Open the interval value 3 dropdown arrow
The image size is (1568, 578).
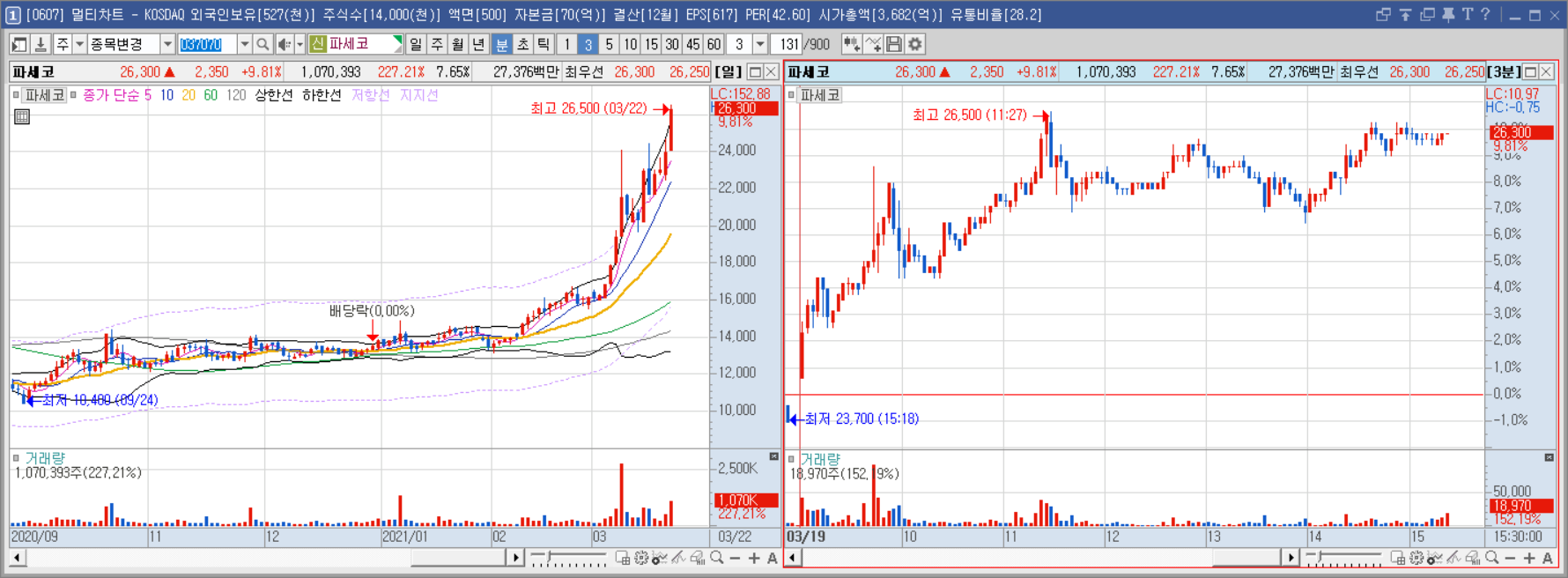click(x=760, y=44)
